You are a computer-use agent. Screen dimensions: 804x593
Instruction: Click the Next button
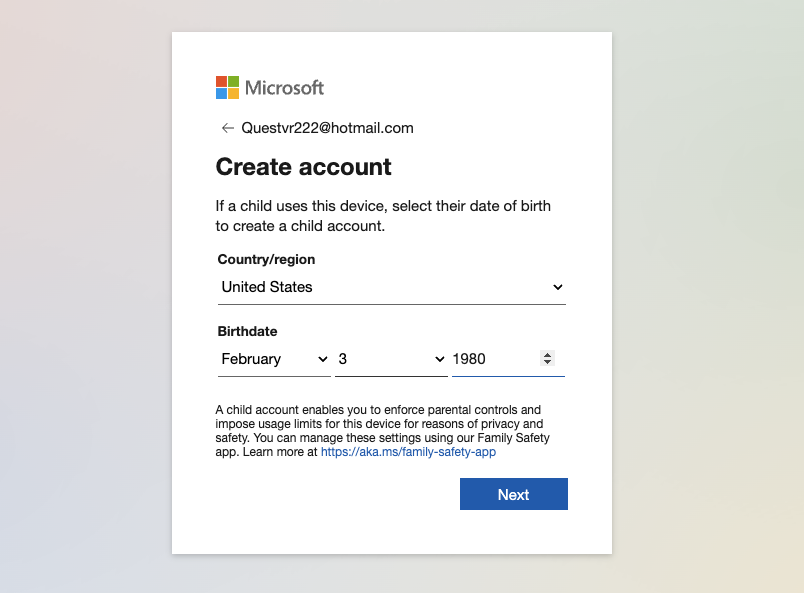514,494
